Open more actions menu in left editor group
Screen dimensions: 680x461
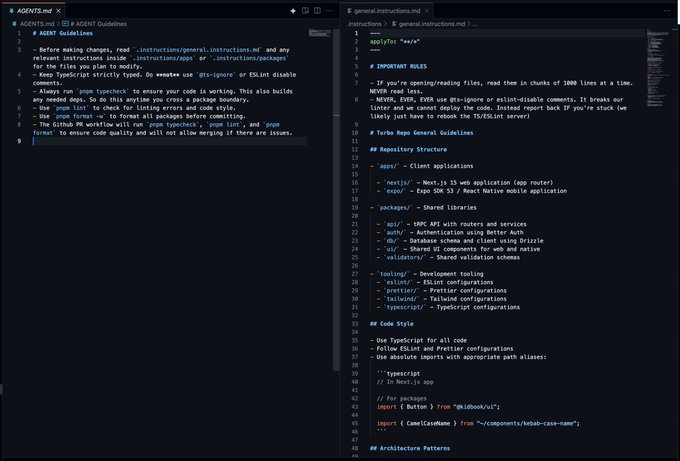click(329, 11)
